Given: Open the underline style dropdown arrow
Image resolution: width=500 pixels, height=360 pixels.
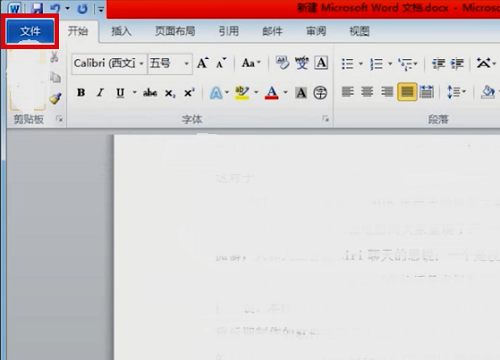Looking at the screenshot, I should [135, 92].
